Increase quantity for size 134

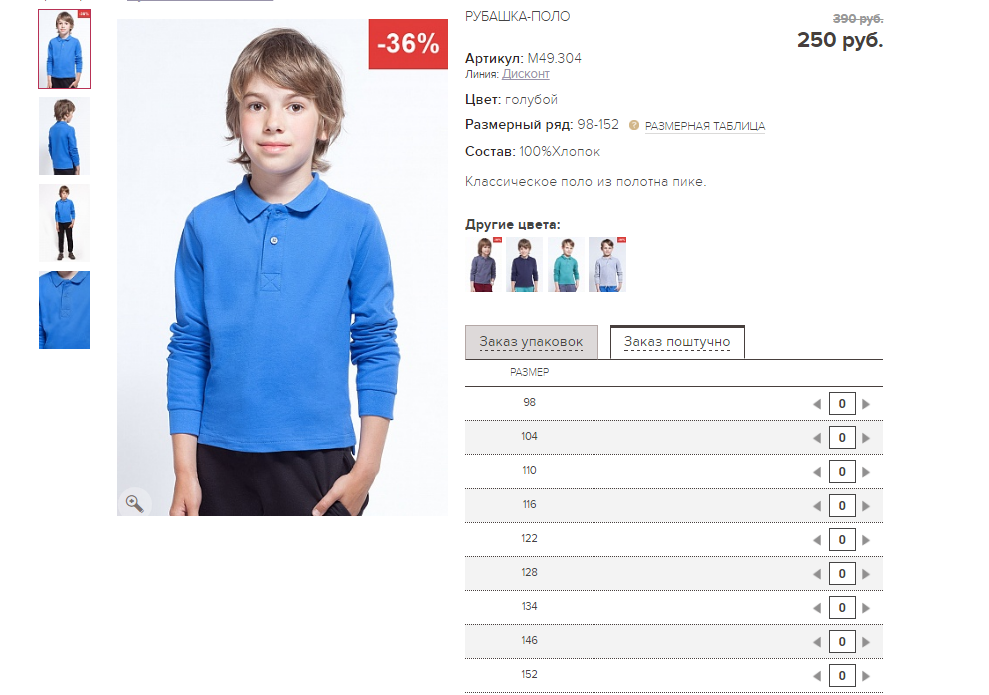866,609
